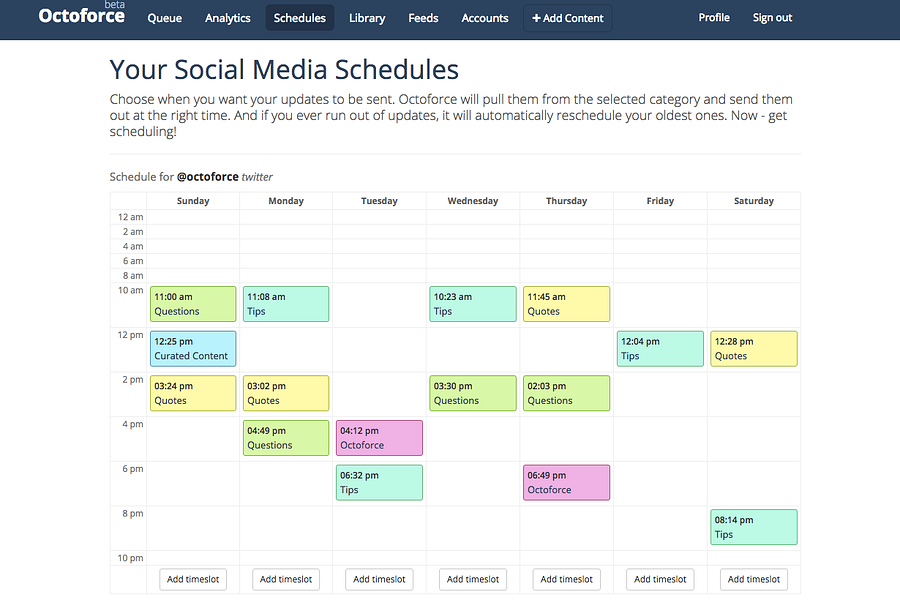Add timeslot for Saturday
The width and height of the screenshot is (900, 600).
754,579
